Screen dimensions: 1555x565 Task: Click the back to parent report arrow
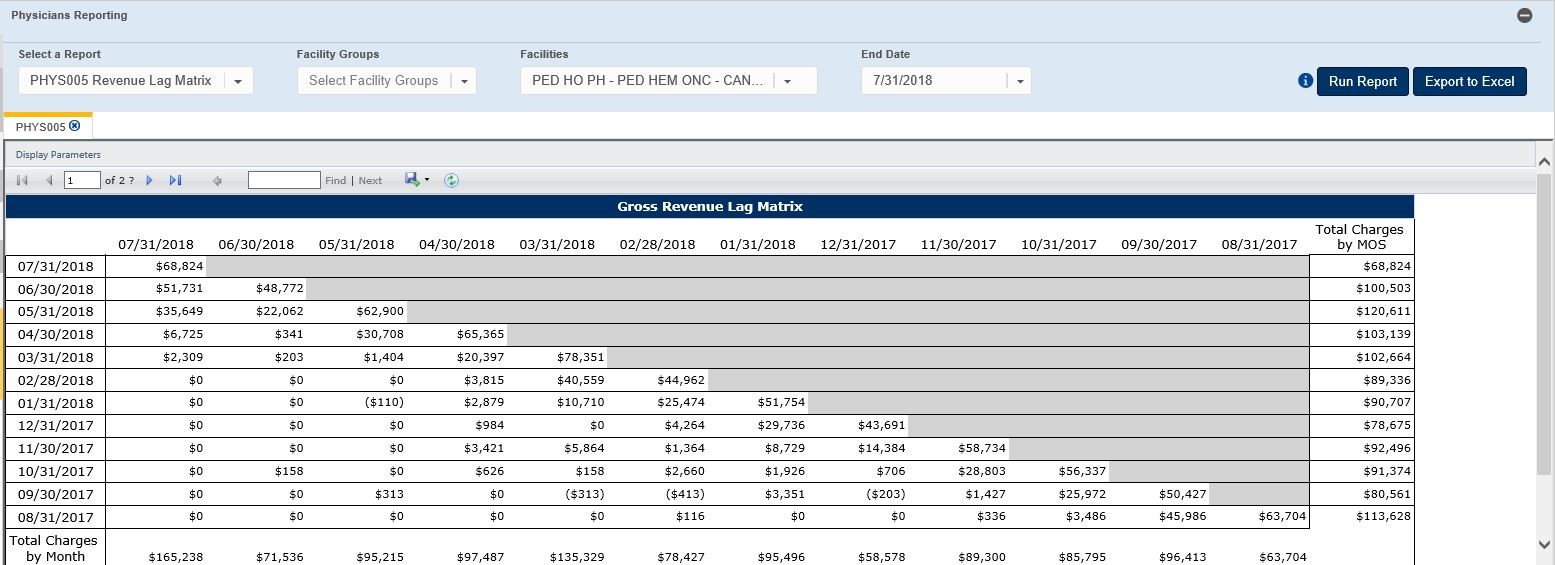[217, 181]
